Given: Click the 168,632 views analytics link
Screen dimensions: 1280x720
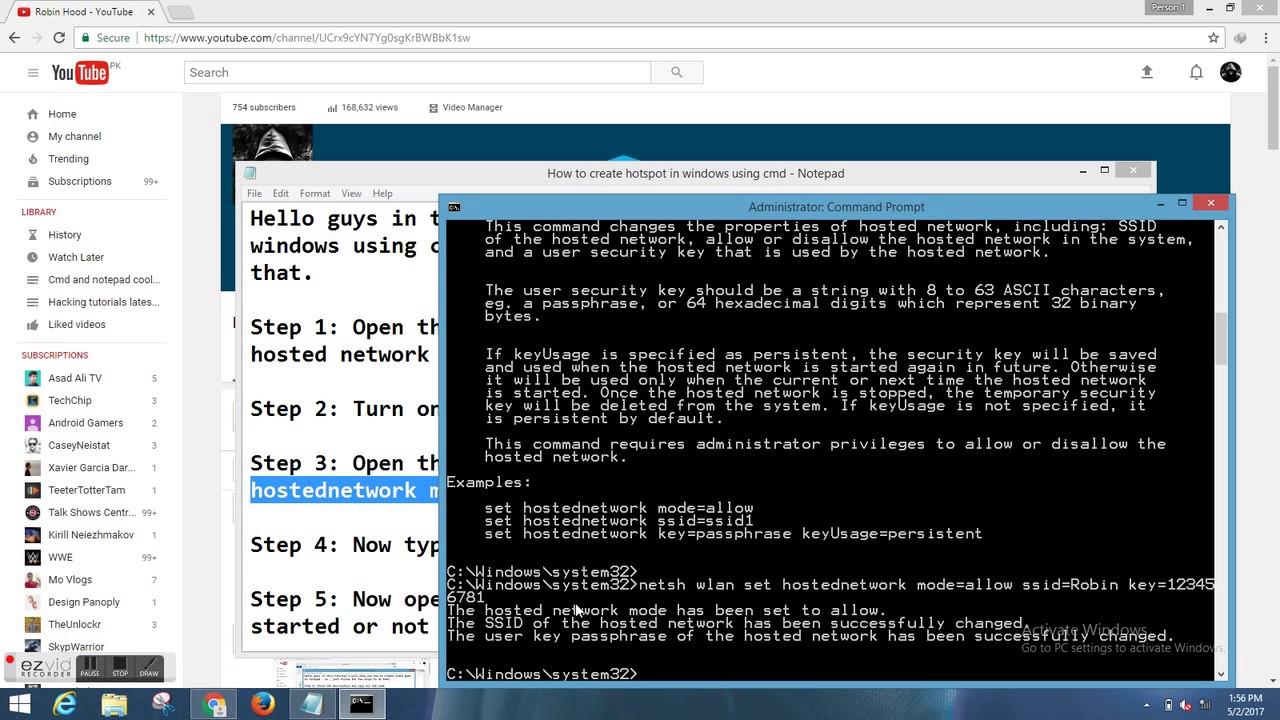Looking at the screenshot, I should [362, 107].
